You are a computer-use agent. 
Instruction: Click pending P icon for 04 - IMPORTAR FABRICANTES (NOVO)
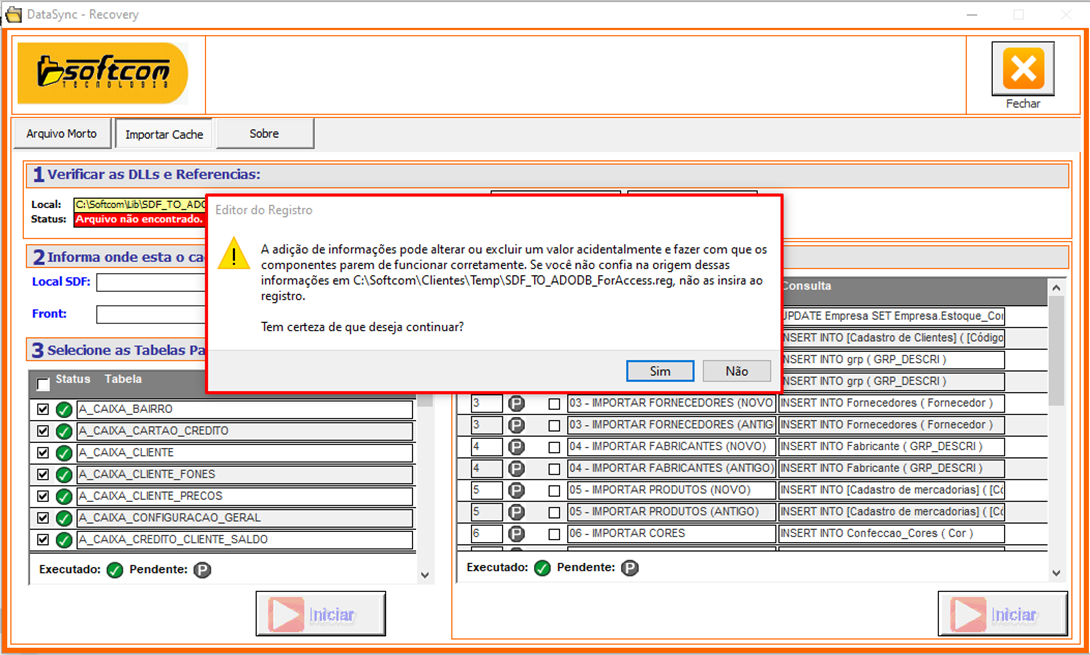tap(517, 446)
